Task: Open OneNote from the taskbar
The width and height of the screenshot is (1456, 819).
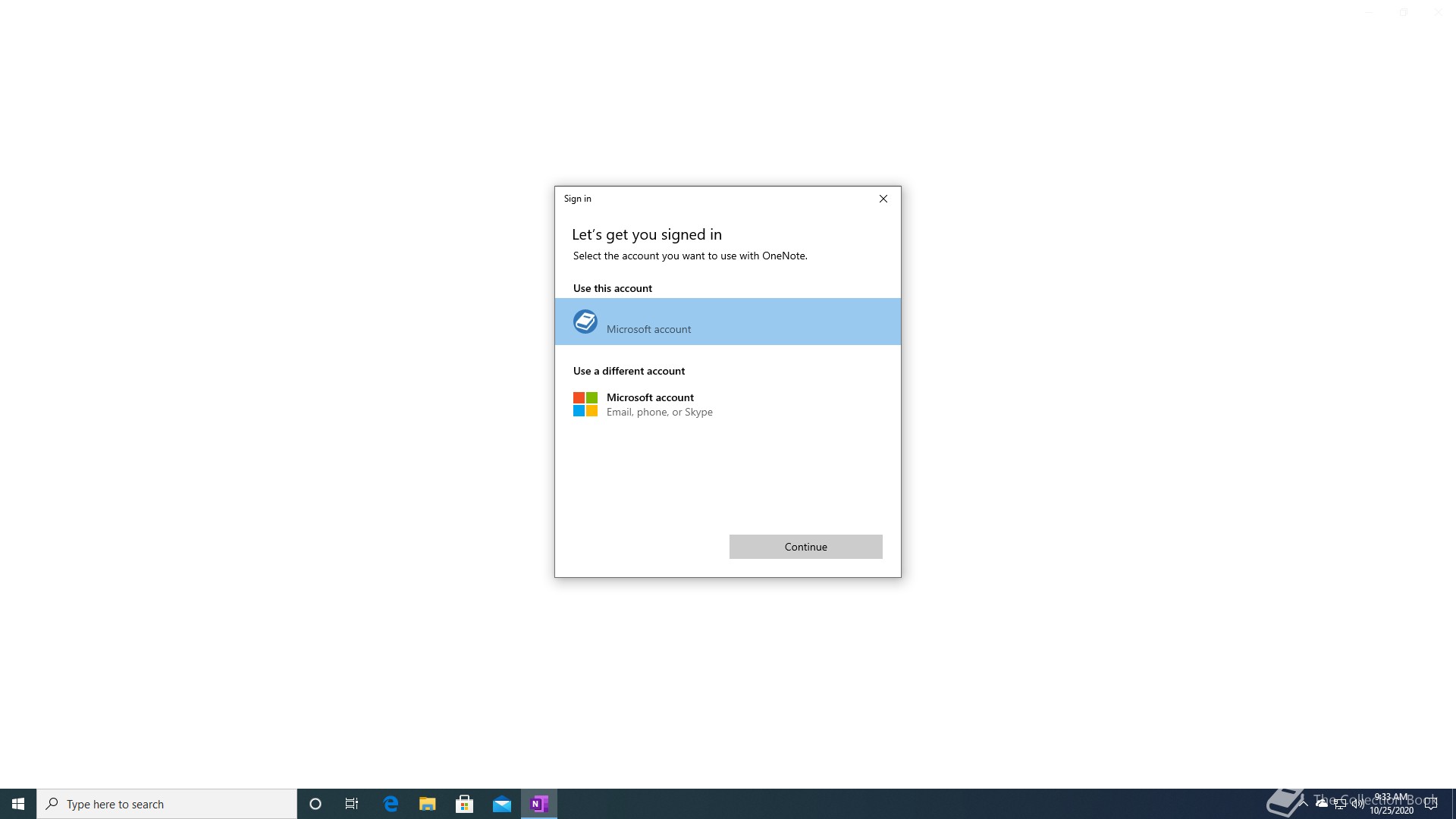Action: pos(539,804)
